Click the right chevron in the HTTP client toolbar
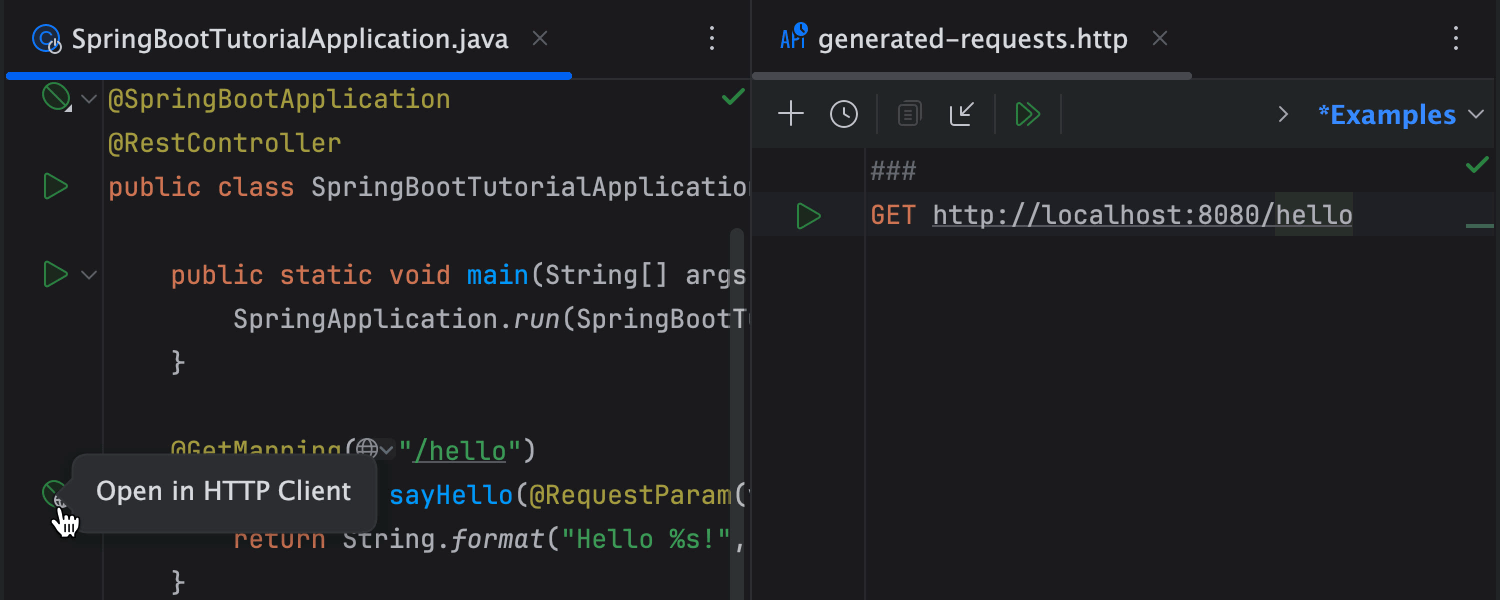Screen dimensions: 1500x600 tap(1283, 114)
